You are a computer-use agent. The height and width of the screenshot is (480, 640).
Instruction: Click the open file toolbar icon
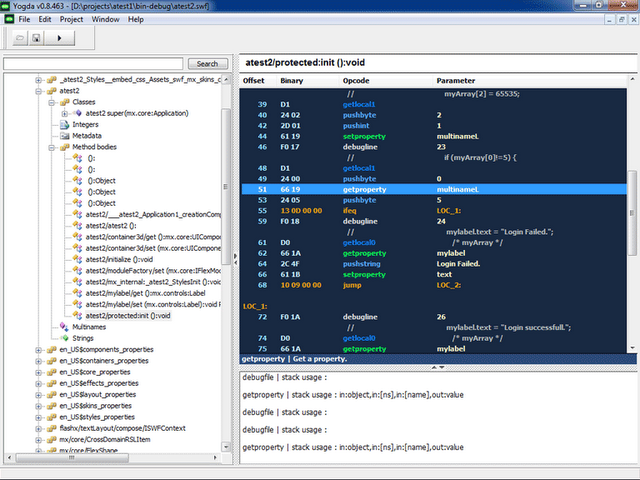19,38
